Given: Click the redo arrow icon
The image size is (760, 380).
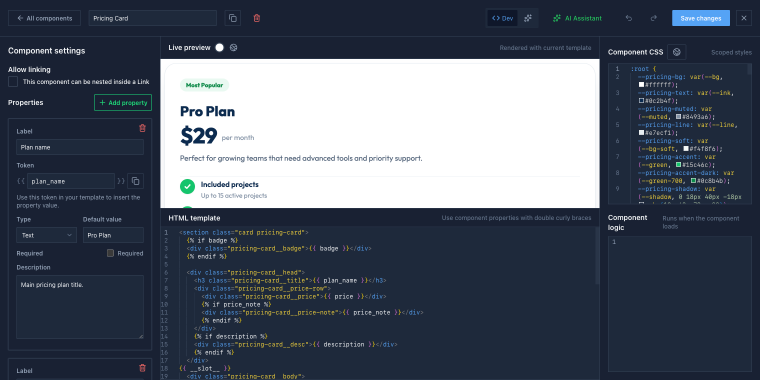Looking at the screenshot, I should [x=653, y=18].
